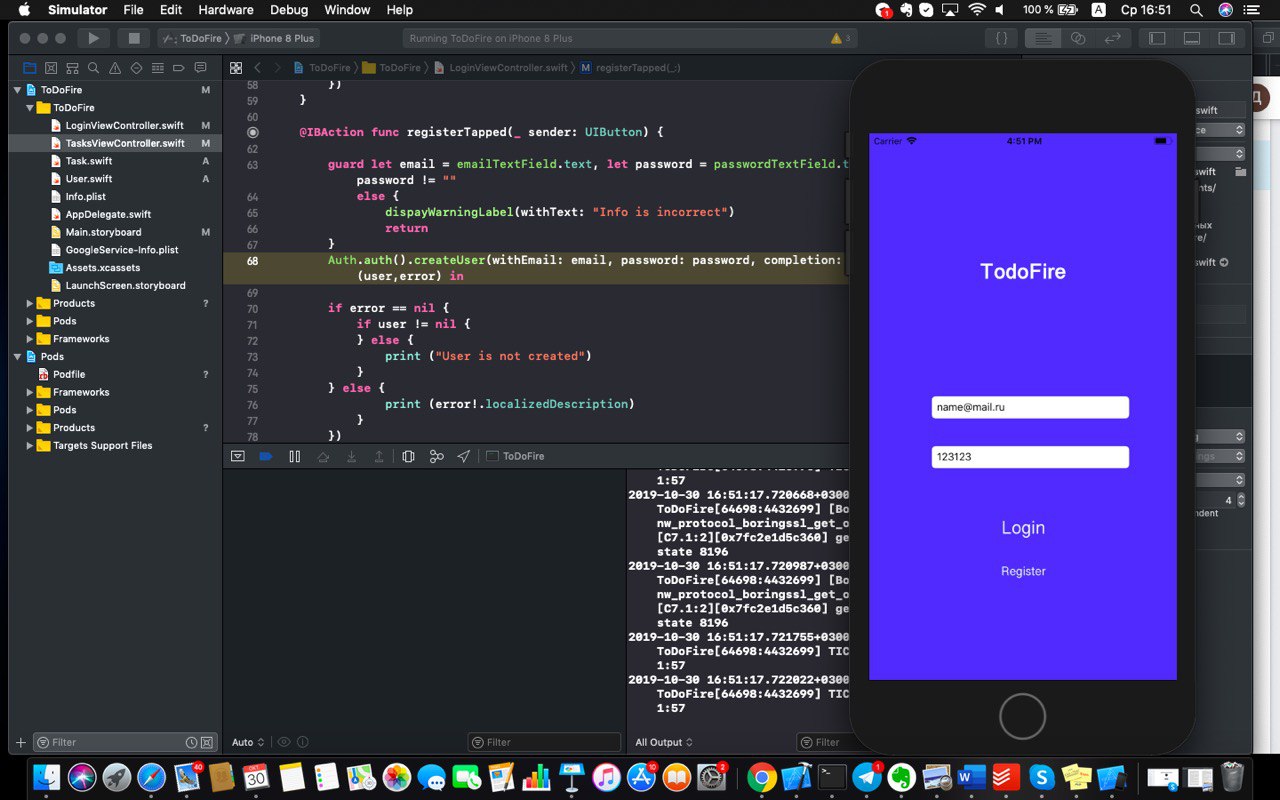Click the Step out debug icon
Viewport: 1280px width, 800px height.
pos(379,456)
